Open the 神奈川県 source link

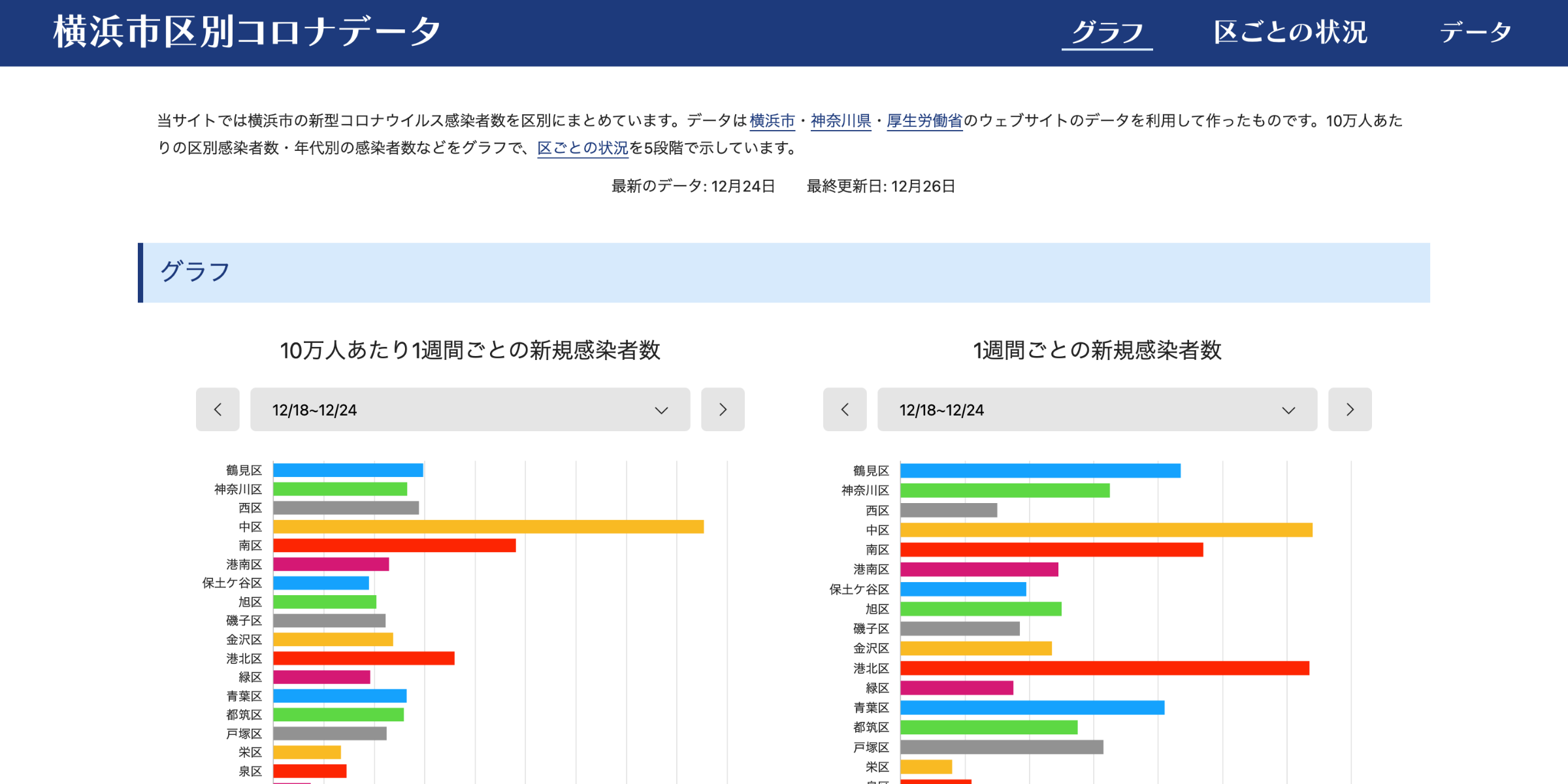[841, 121]
